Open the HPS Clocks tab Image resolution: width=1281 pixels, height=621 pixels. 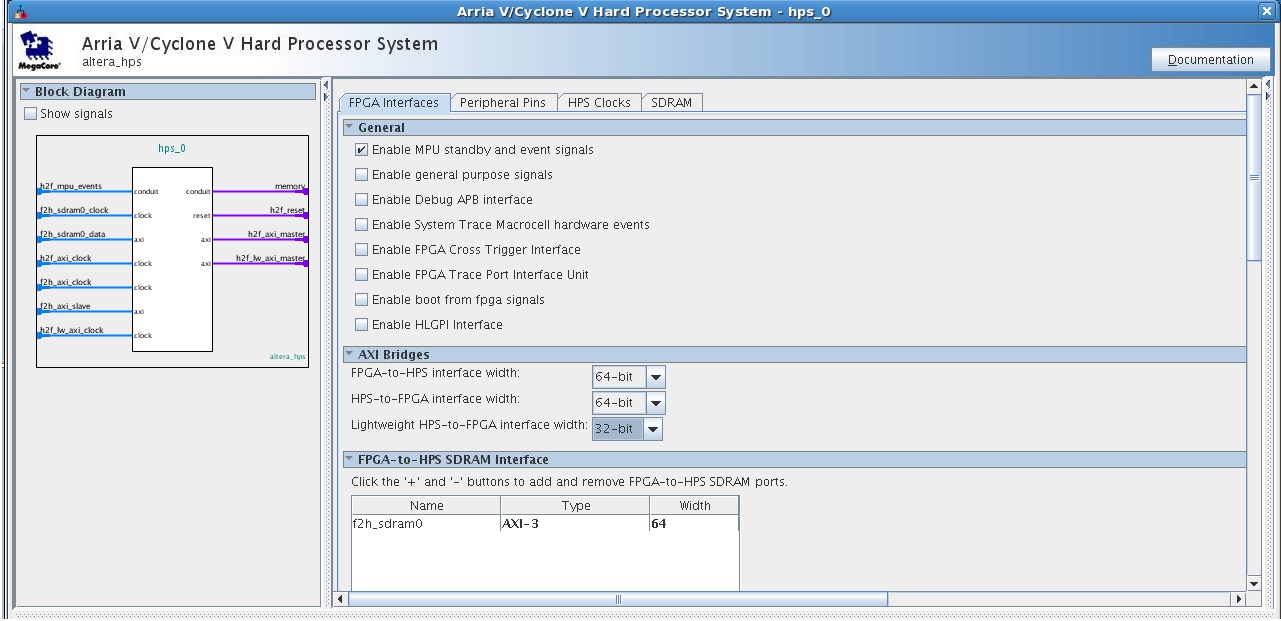point(599,103)
